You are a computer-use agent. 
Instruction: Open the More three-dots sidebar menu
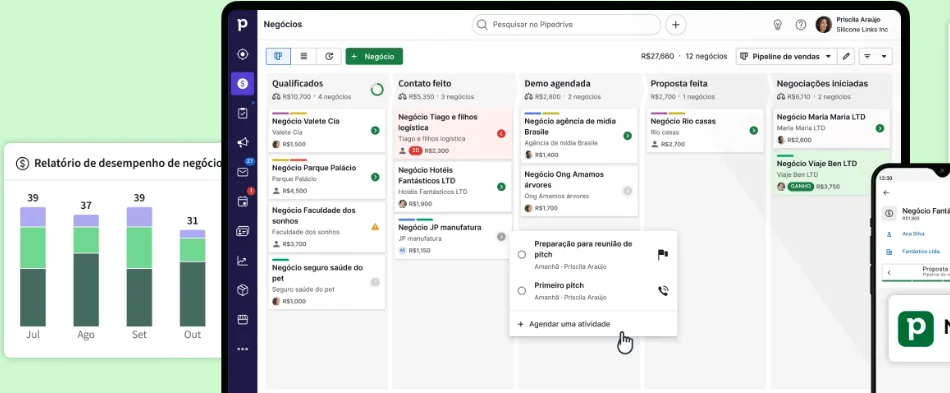(x=242, y=349)
